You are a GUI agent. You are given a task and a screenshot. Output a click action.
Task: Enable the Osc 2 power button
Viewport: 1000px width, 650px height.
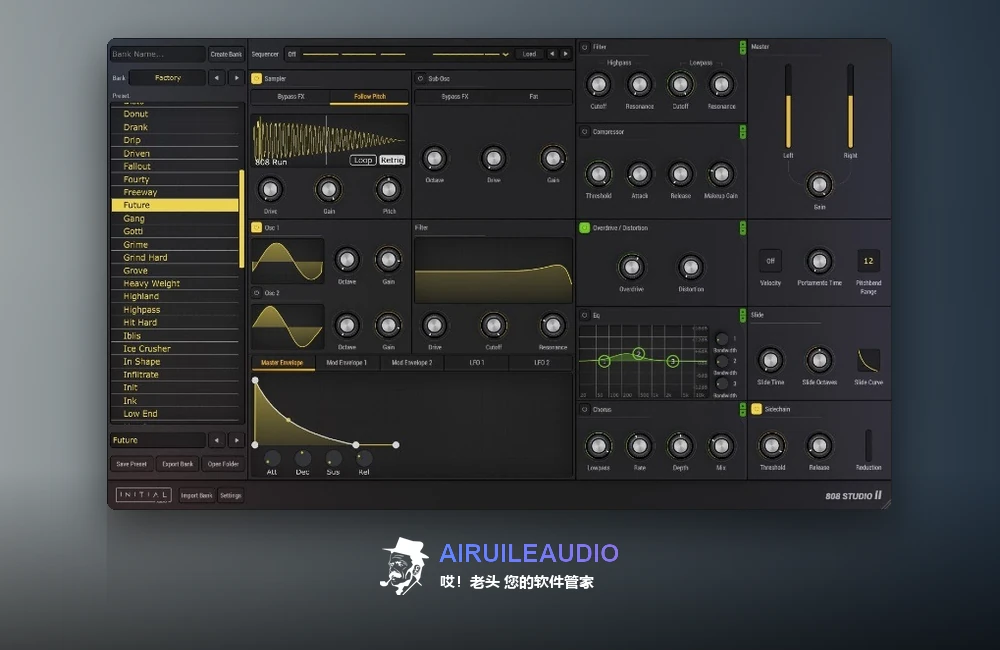256,293
